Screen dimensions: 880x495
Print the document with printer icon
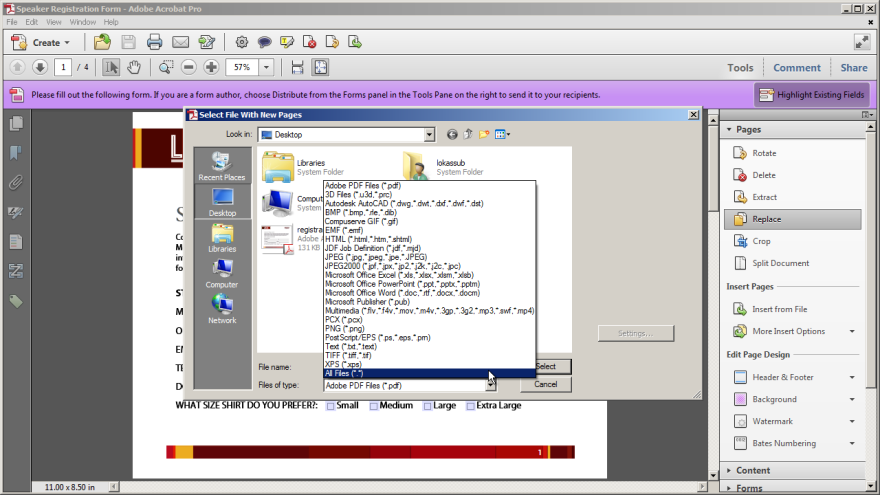pos(154,42)
